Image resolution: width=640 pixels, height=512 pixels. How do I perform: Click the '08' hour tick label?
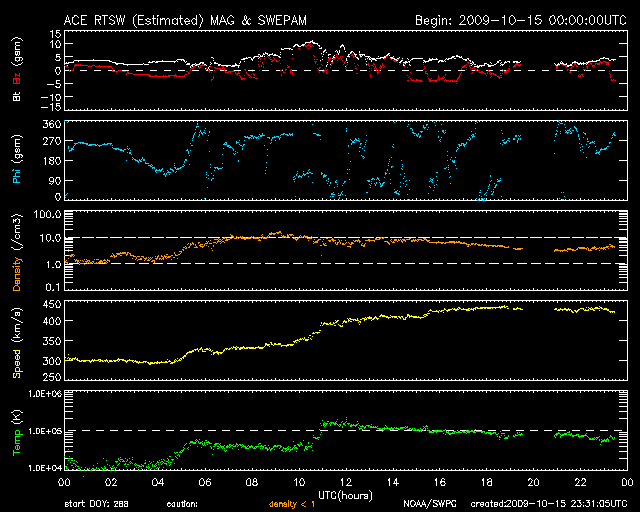pos(252,482)
